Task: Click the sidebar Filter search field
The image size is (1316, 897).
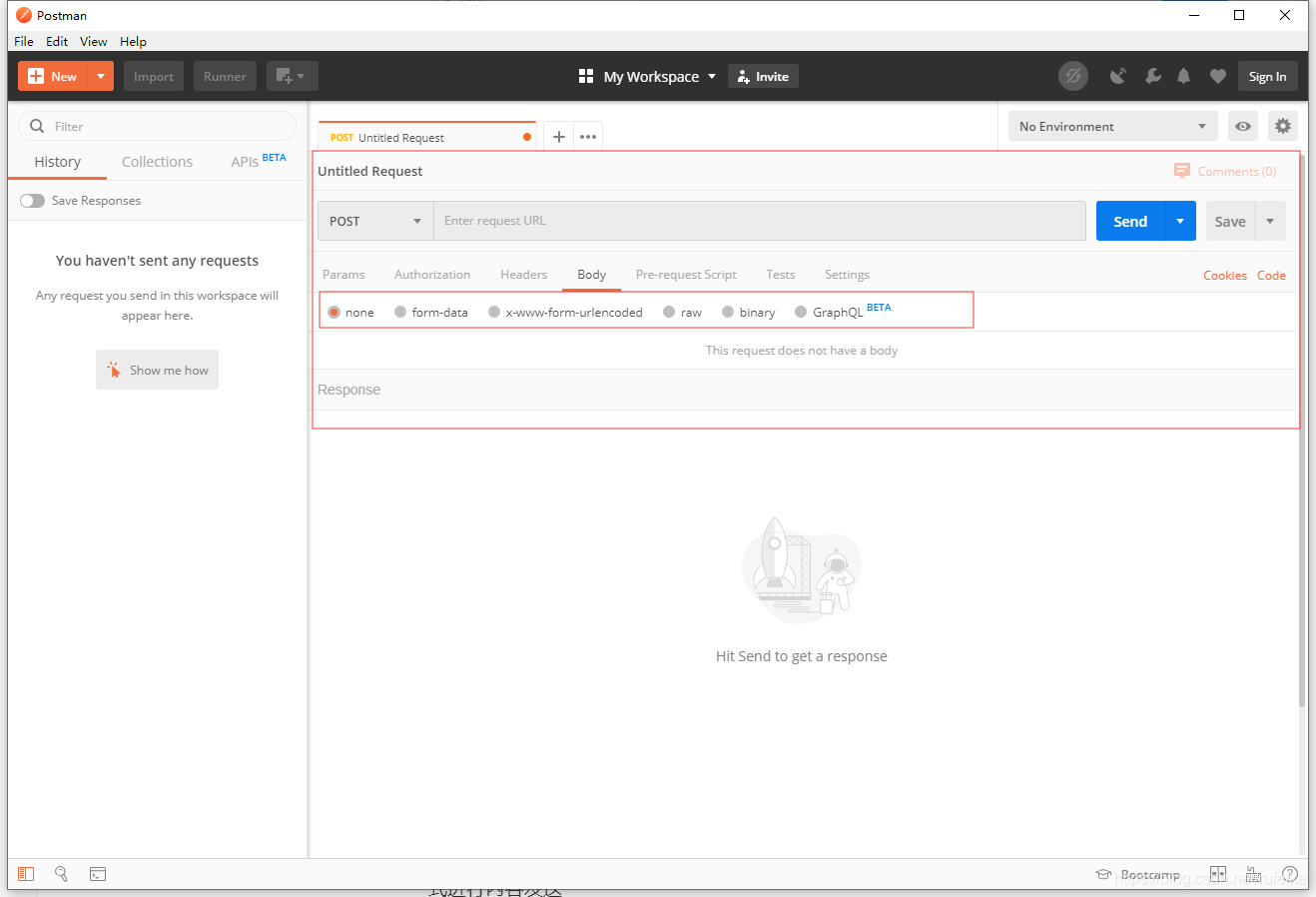Action: coord(158,126)
